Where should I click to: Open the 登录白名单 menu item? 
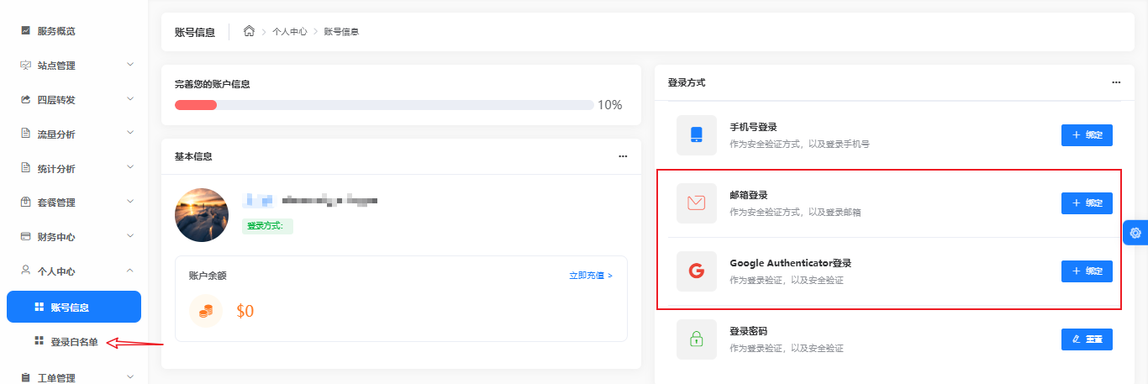74,342
